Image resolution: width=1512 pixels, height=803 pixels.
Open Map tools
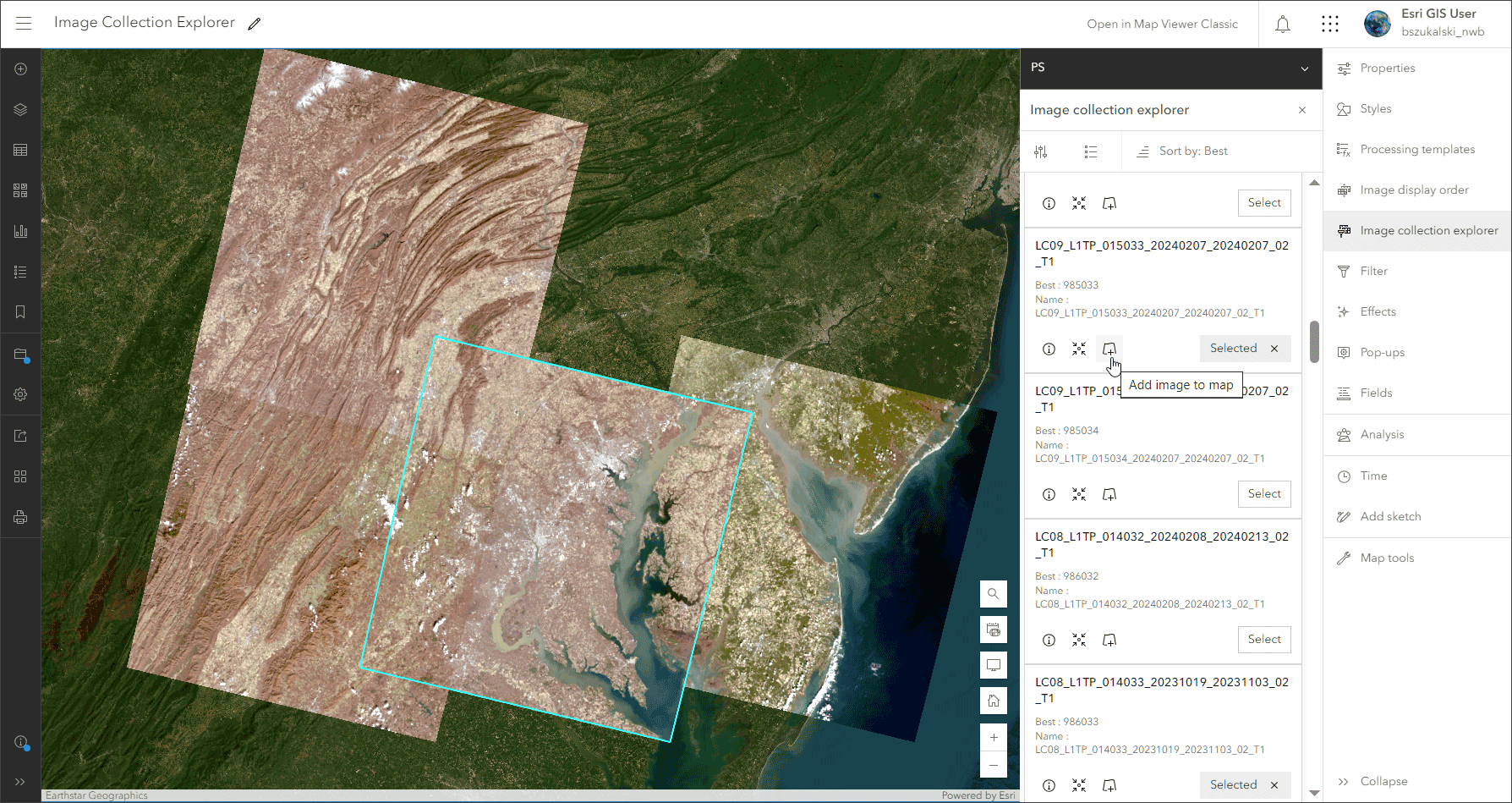point(1417,558)
